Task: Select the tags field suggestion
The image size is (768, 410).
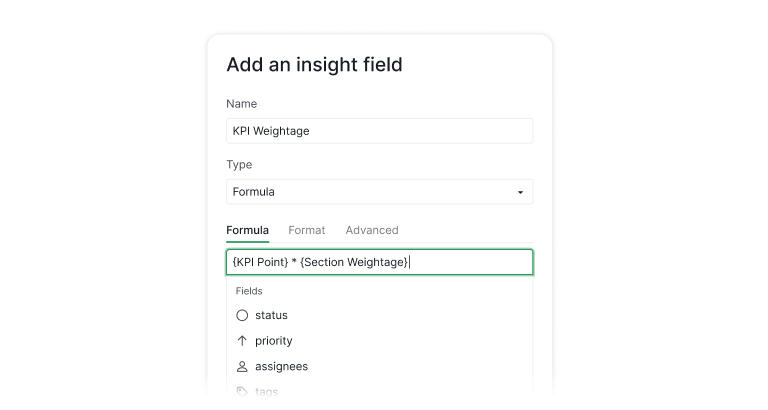Action: click(x=266, y=392)
